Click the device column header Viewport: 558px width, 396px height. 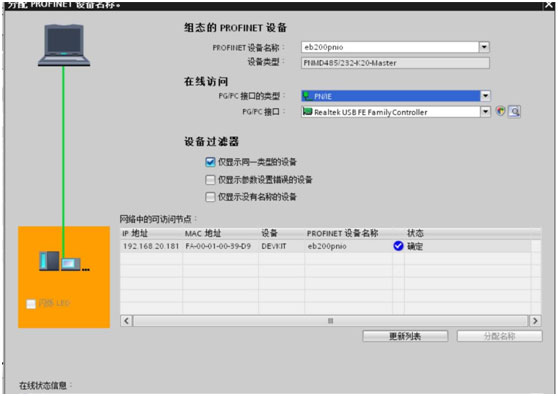tap(281, 233)
